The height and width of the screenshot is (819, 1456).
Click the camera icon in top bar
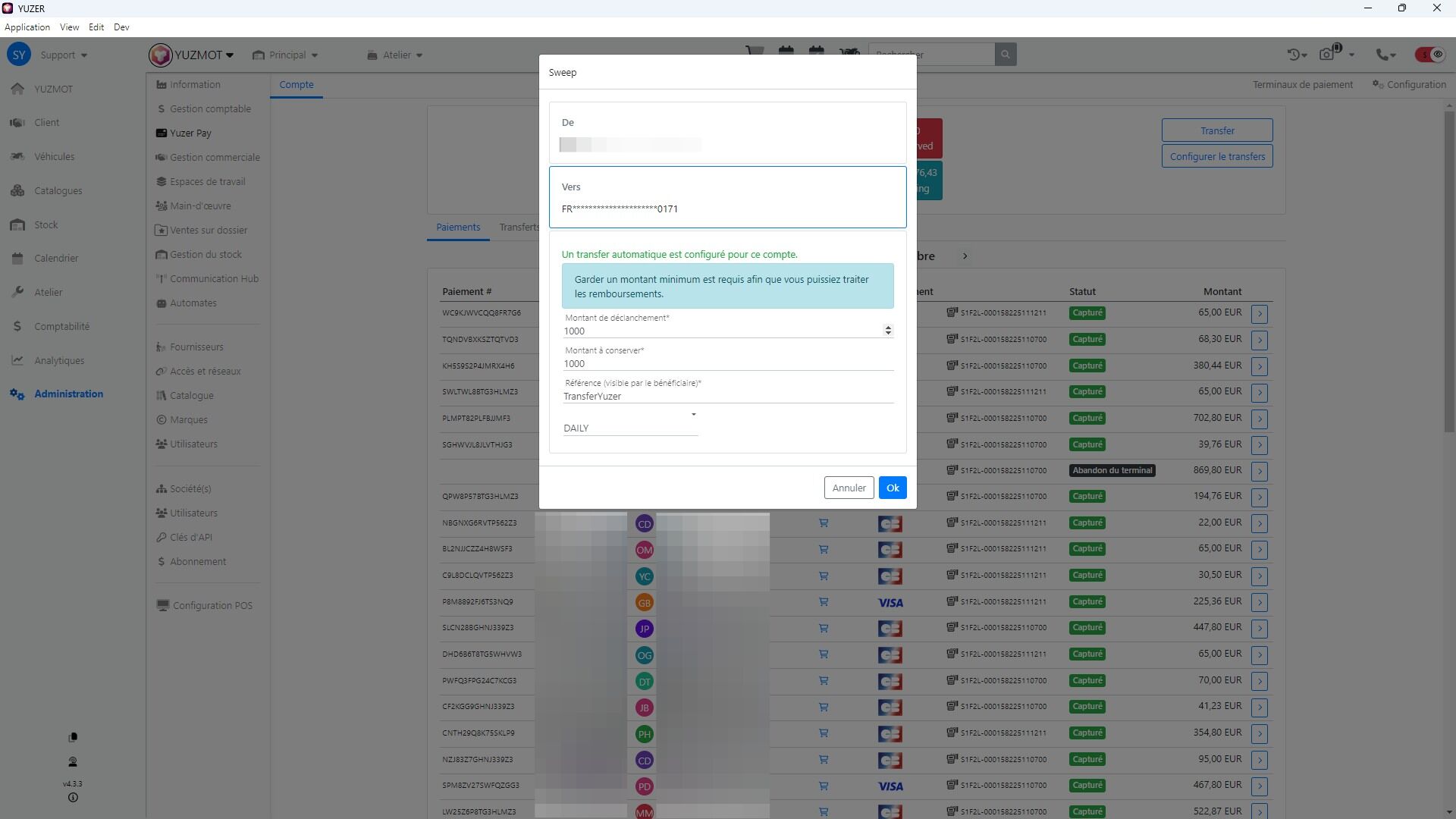(x=1327, y=55)
